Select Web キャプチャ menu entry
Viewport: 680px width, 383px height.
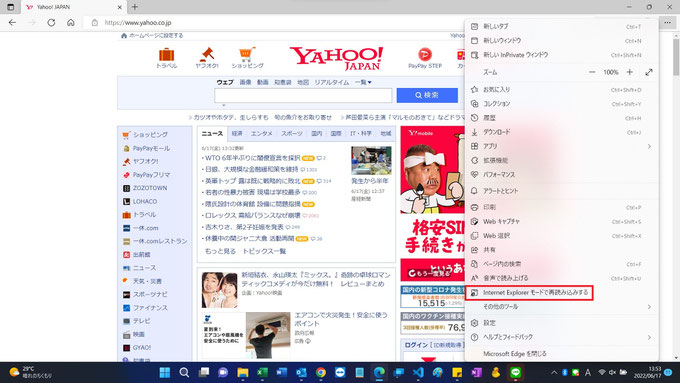point(562,222)
